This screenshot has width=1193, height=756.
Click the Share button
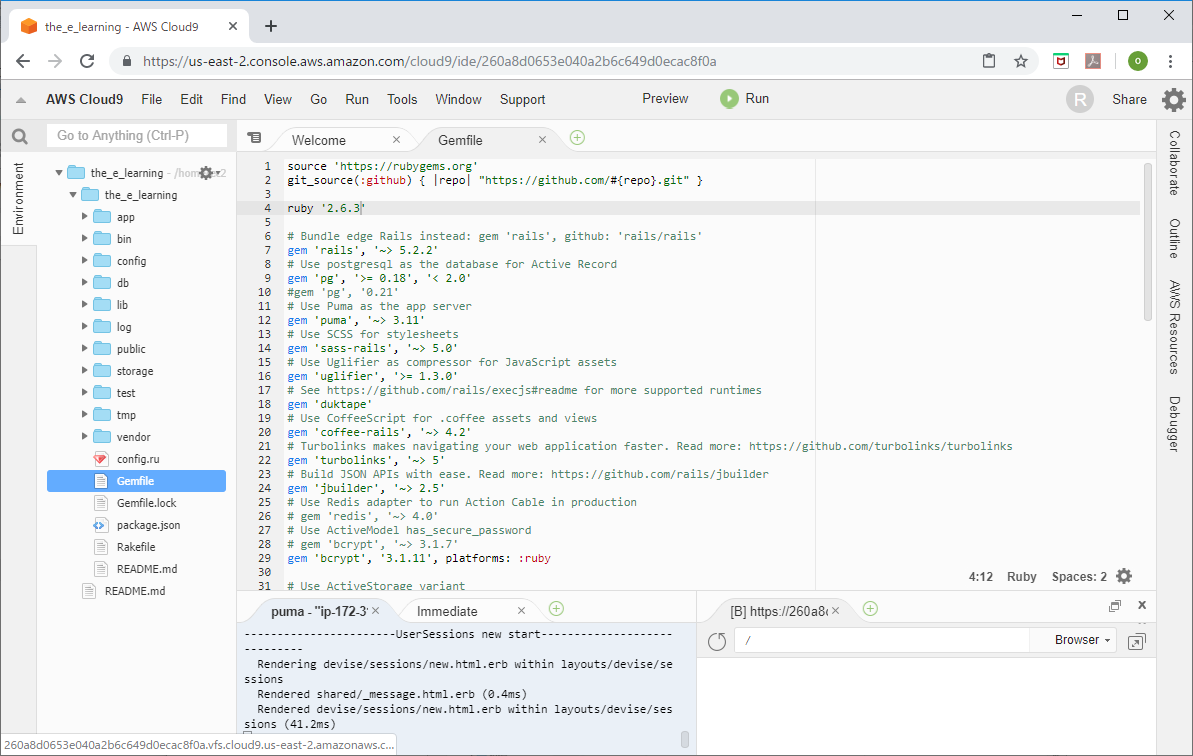click(x=1129, y=100)
